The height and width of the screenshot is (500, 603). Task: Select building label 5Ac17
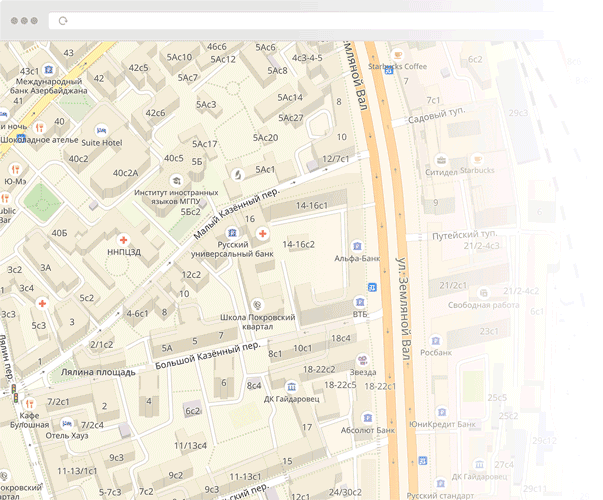tap(205, 144)
